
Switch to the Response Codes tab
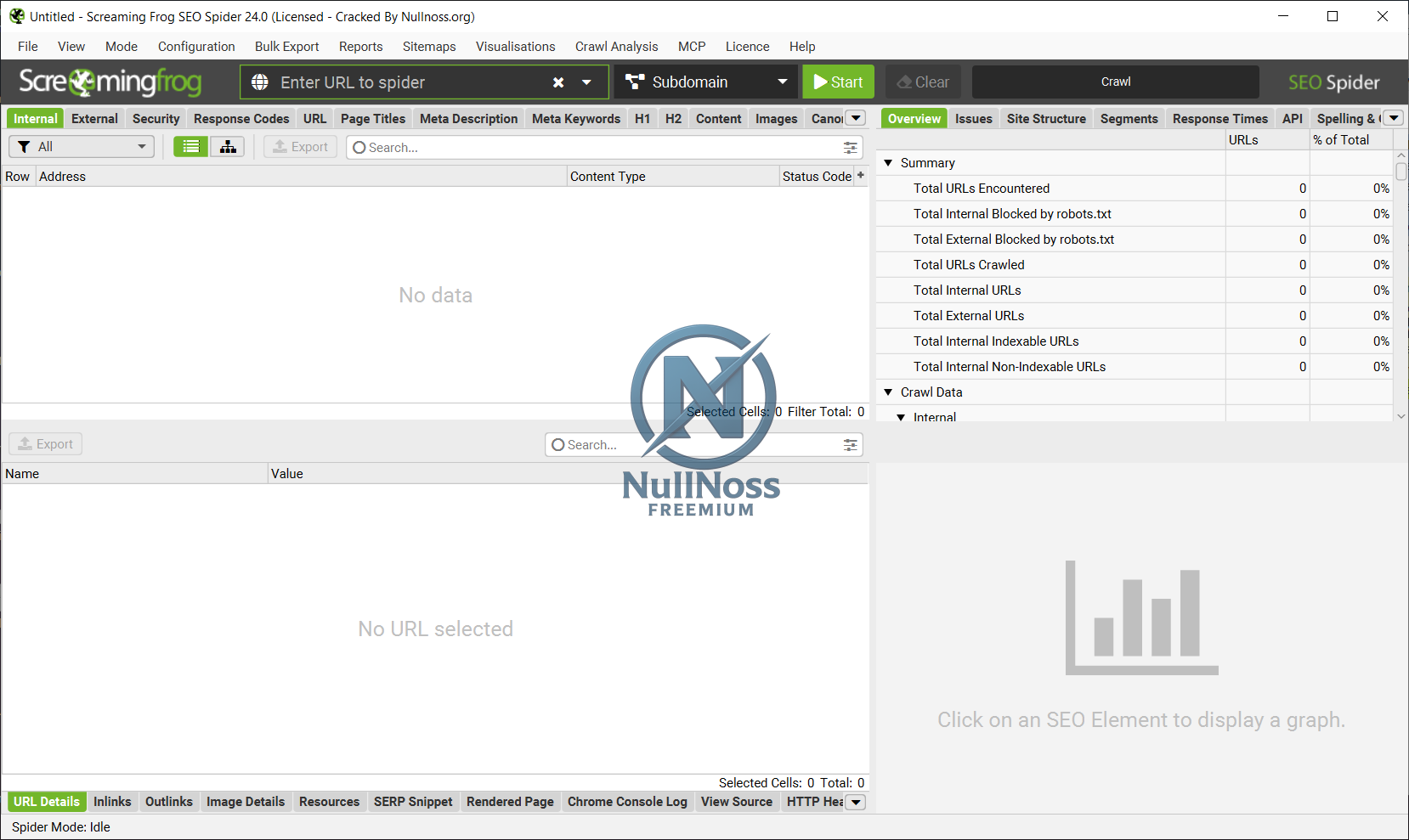(x=241, y=119)
